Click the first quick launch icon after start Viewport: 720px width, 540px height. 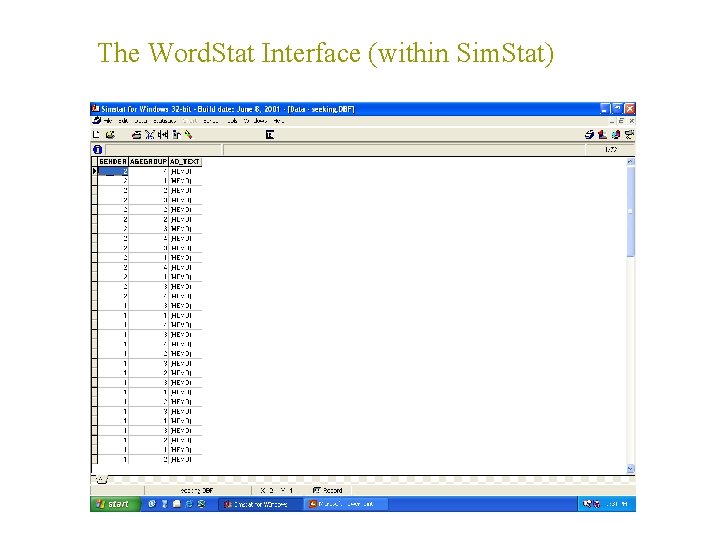152,504
